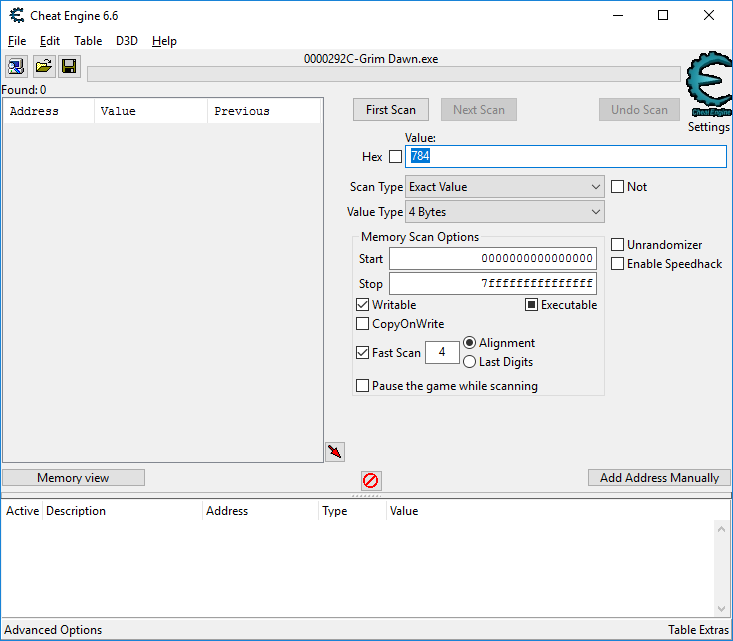Click the open folder toolbar icon

[x=43, y=66]
